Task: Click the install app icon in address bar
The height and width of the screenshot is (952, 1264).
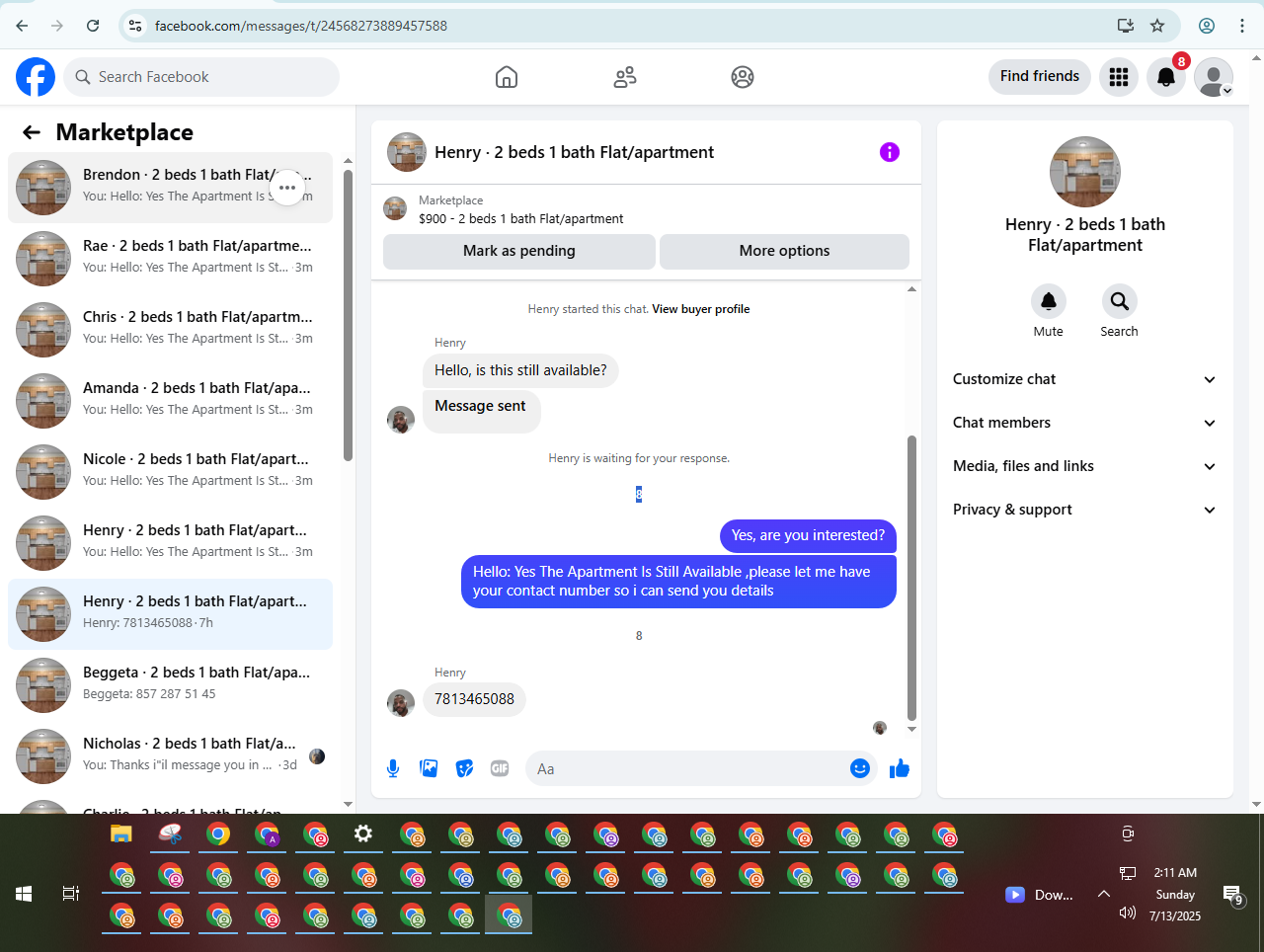Action: [1125, 26]
